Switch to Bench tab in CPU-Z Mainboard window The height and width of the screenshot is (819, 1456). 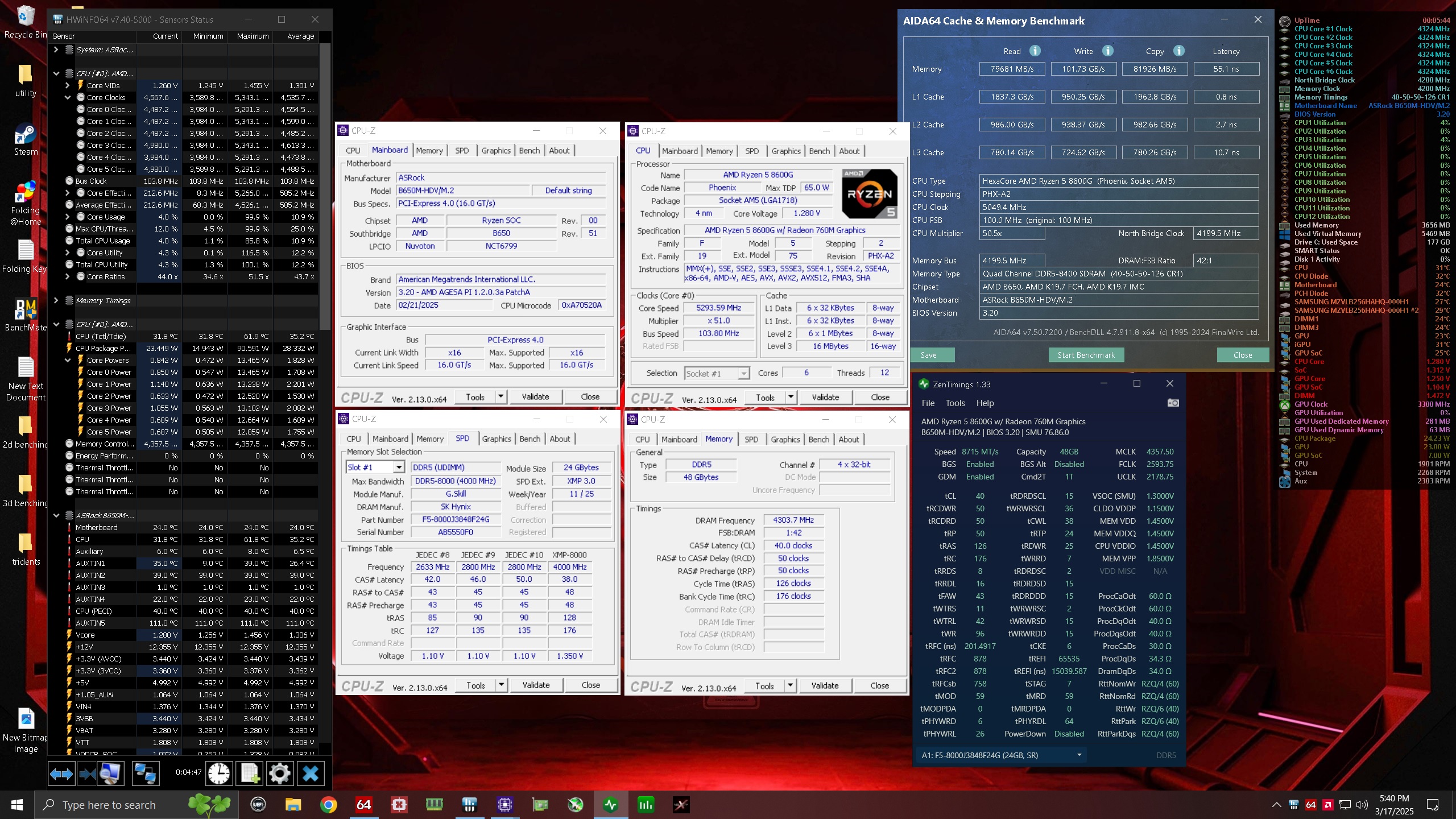tap(529, 150)
